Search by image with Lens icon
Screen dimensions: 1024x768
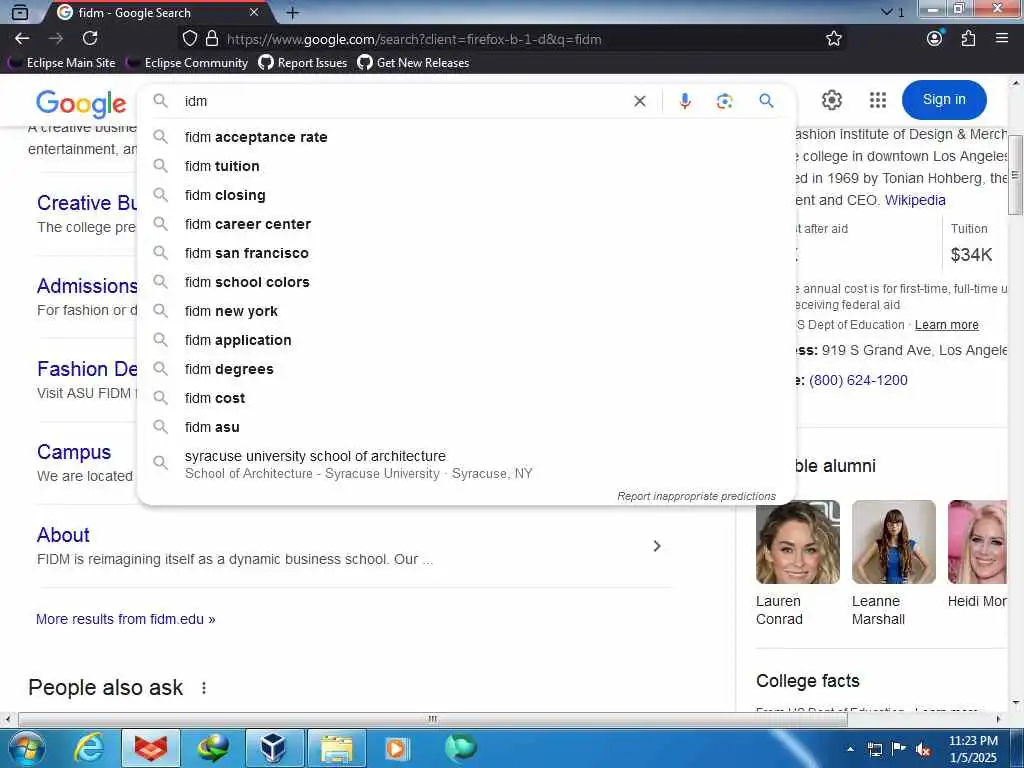click(x=724, y=101)
